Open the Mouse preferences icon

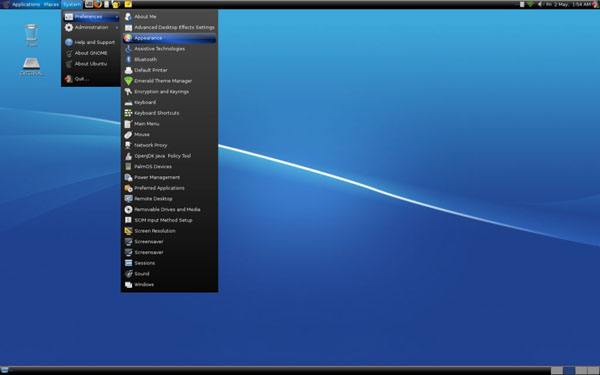(x=128, y=134)
